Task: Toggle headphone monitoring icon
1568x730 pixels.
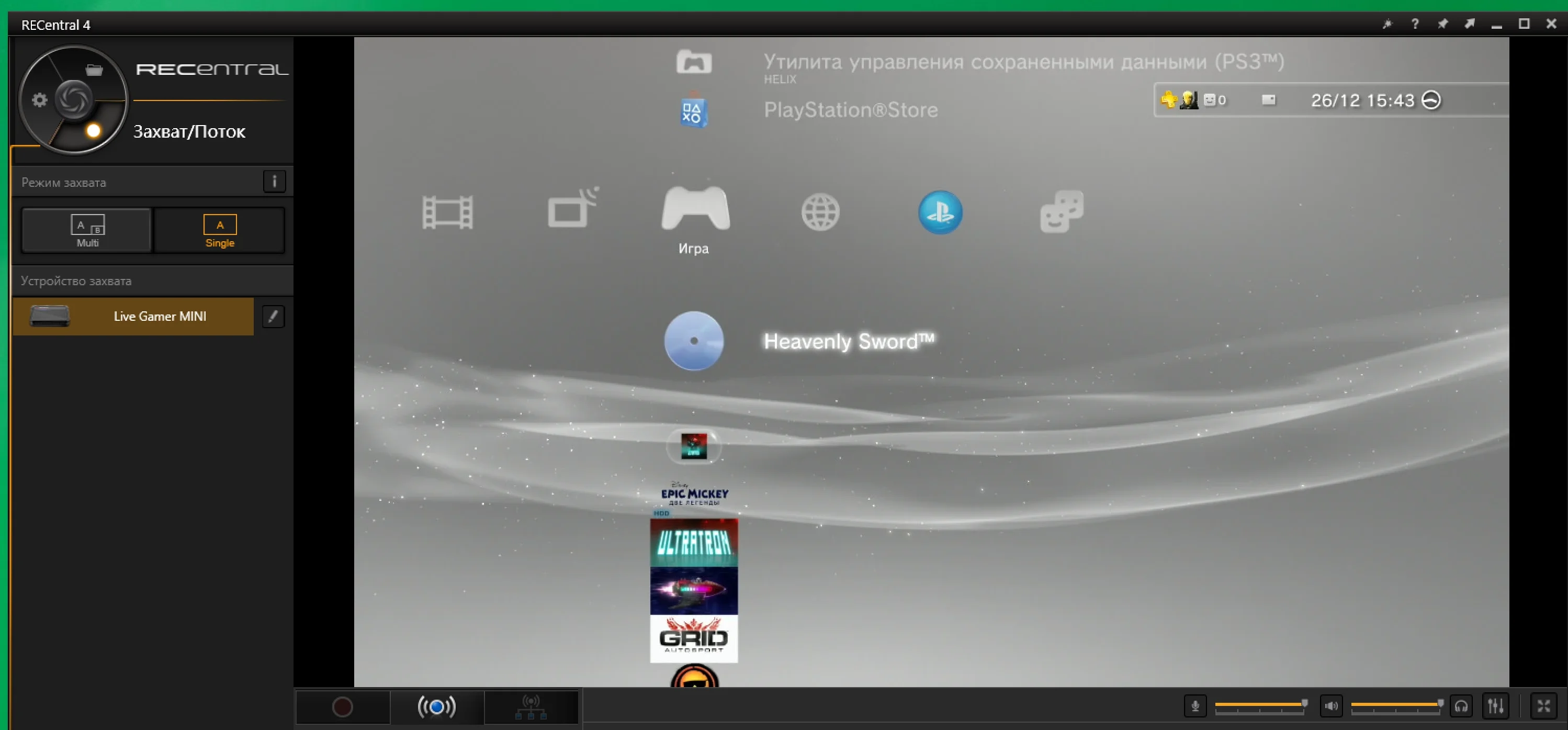Action: [x=1461, y=706]
